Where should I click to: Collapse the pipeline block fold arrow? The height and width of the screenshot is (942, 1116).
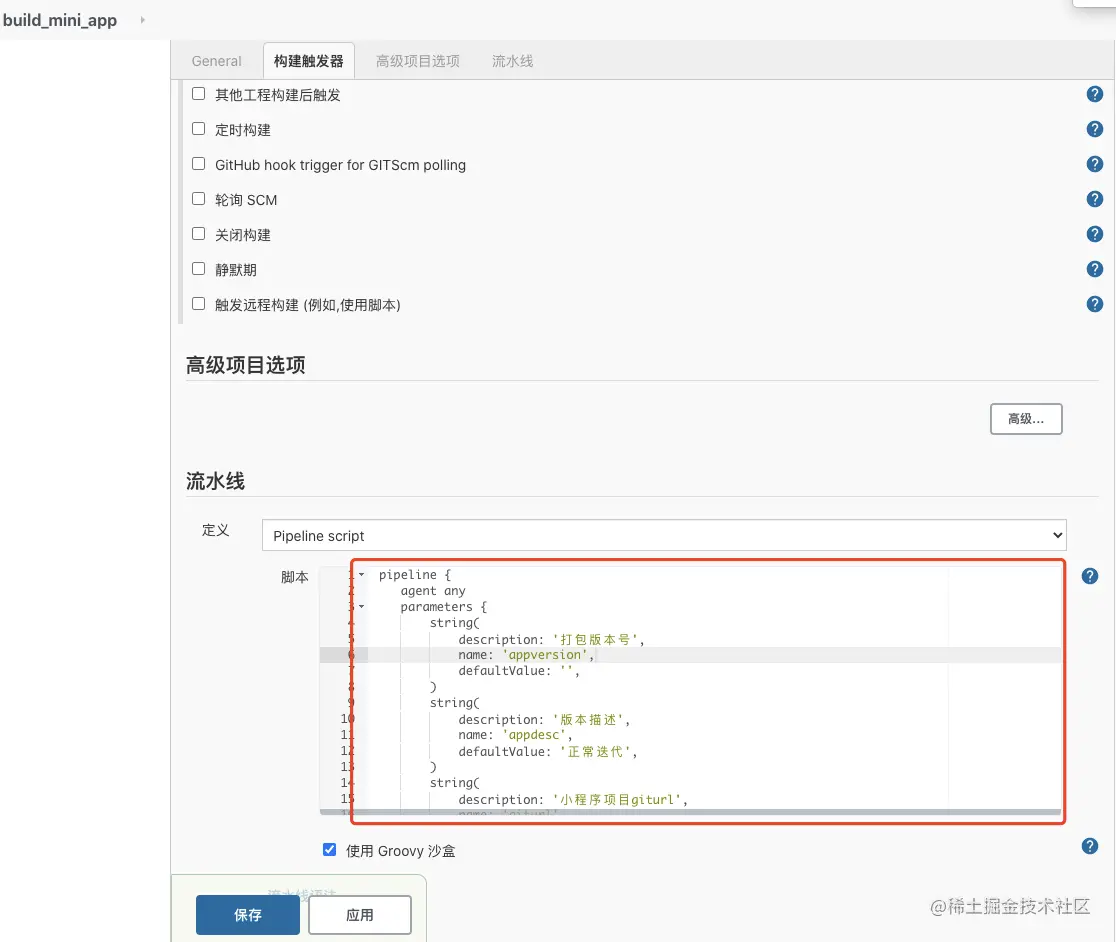tap(362, 574)
